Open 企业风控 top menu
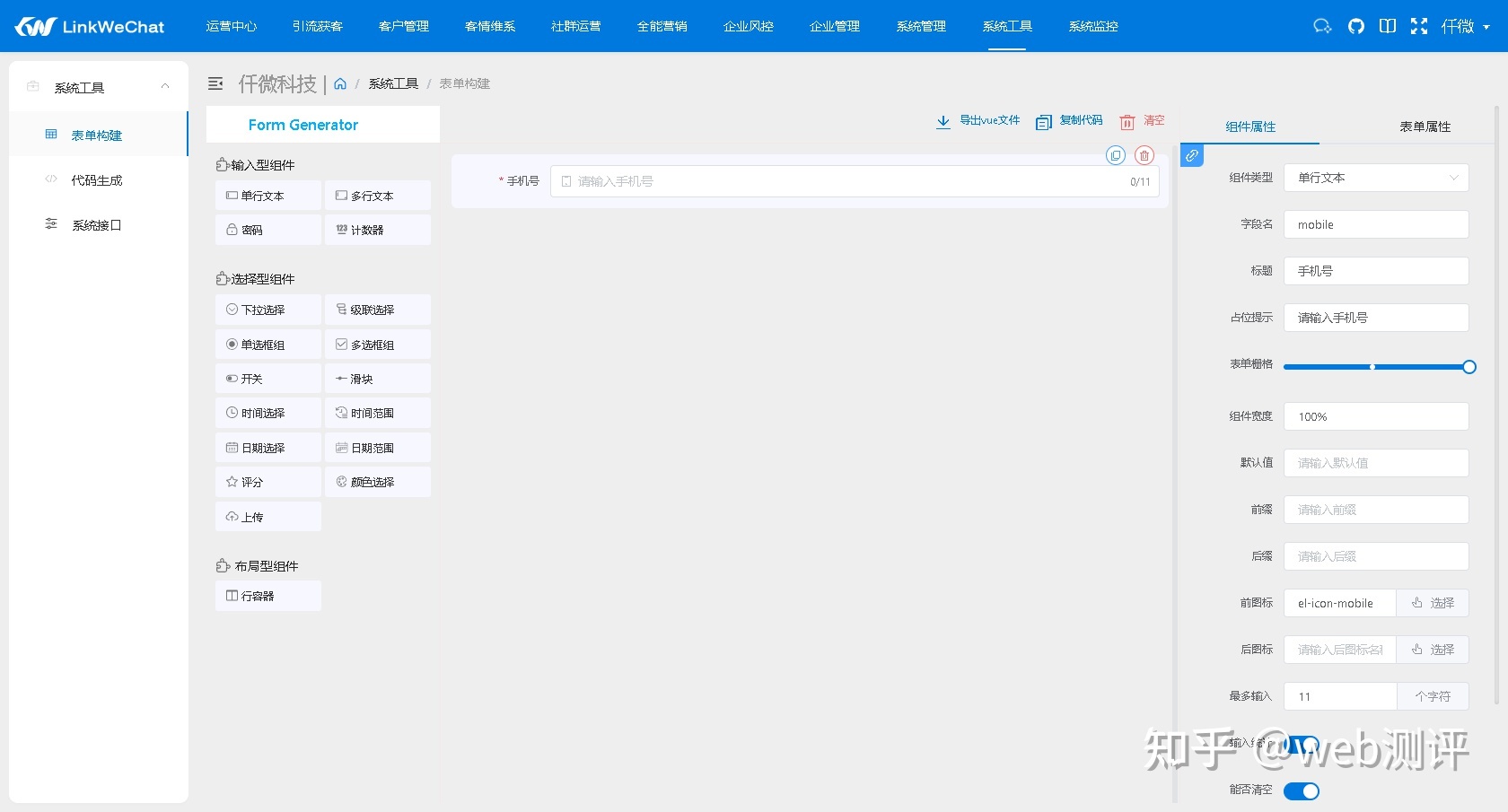This screenshot has height=812, width=1508. click(x=749, y=26)
